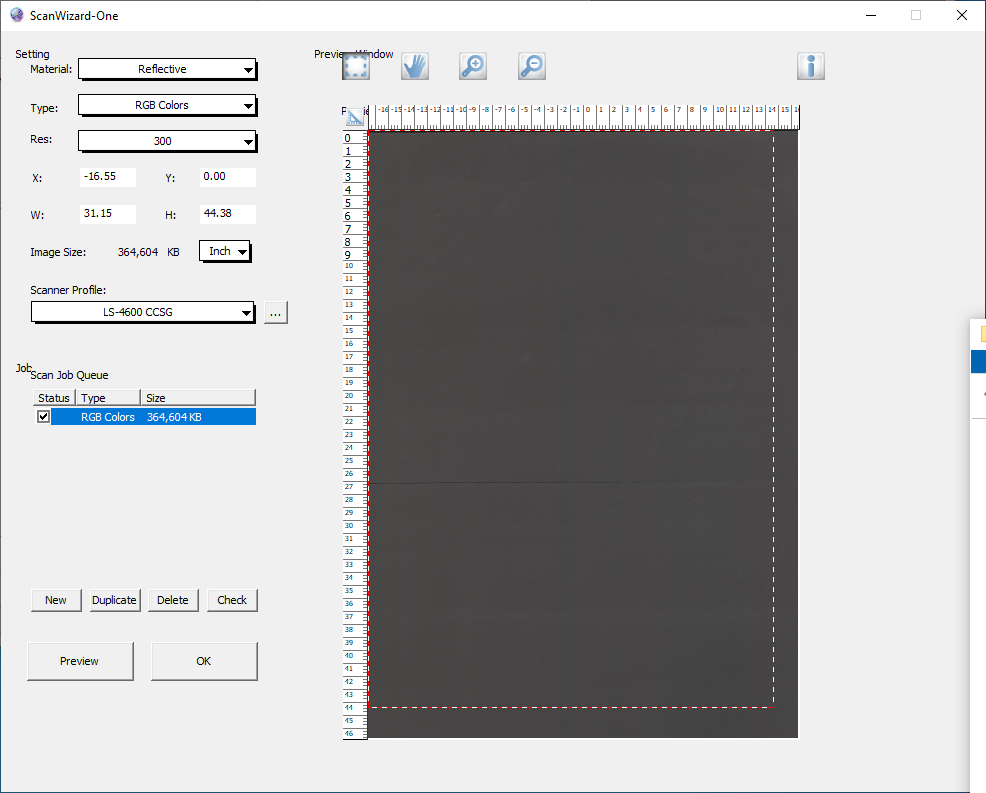
Task: Open the information icon button
Action: [810, 67]
